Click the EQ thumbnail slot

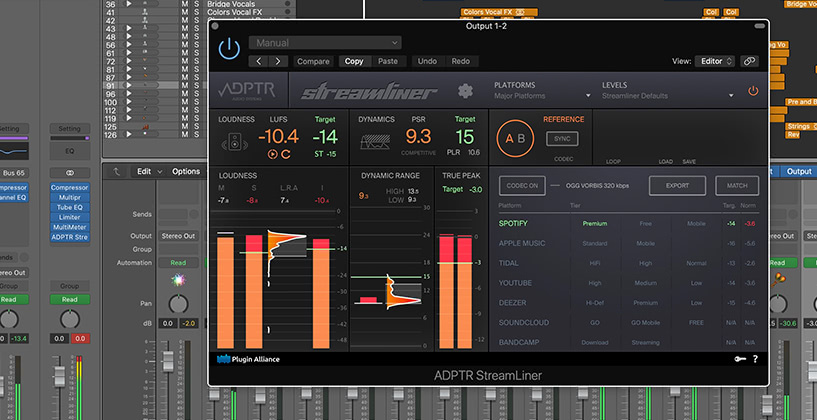tap(69, 151)
